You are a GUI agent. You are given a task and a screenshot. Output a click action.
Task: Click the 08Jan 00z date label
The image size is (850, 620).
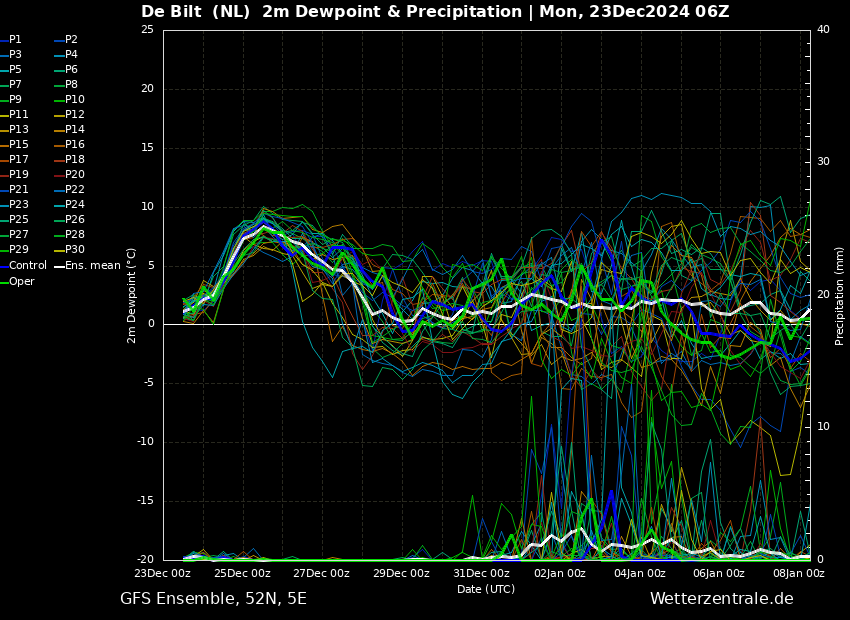click(800, 573)
